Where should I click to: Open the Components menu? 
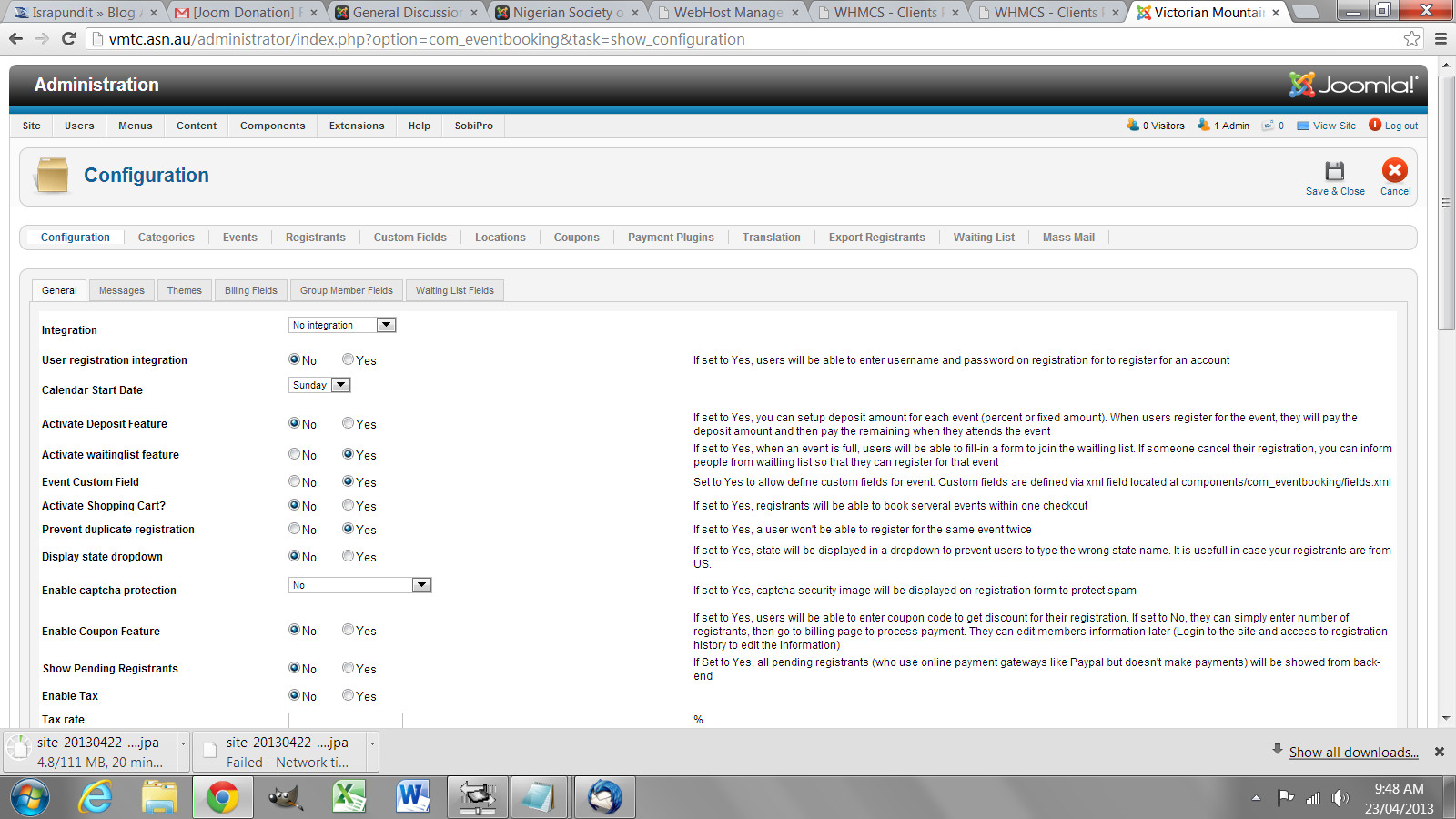pyautogui.click(x=272, y=126)
